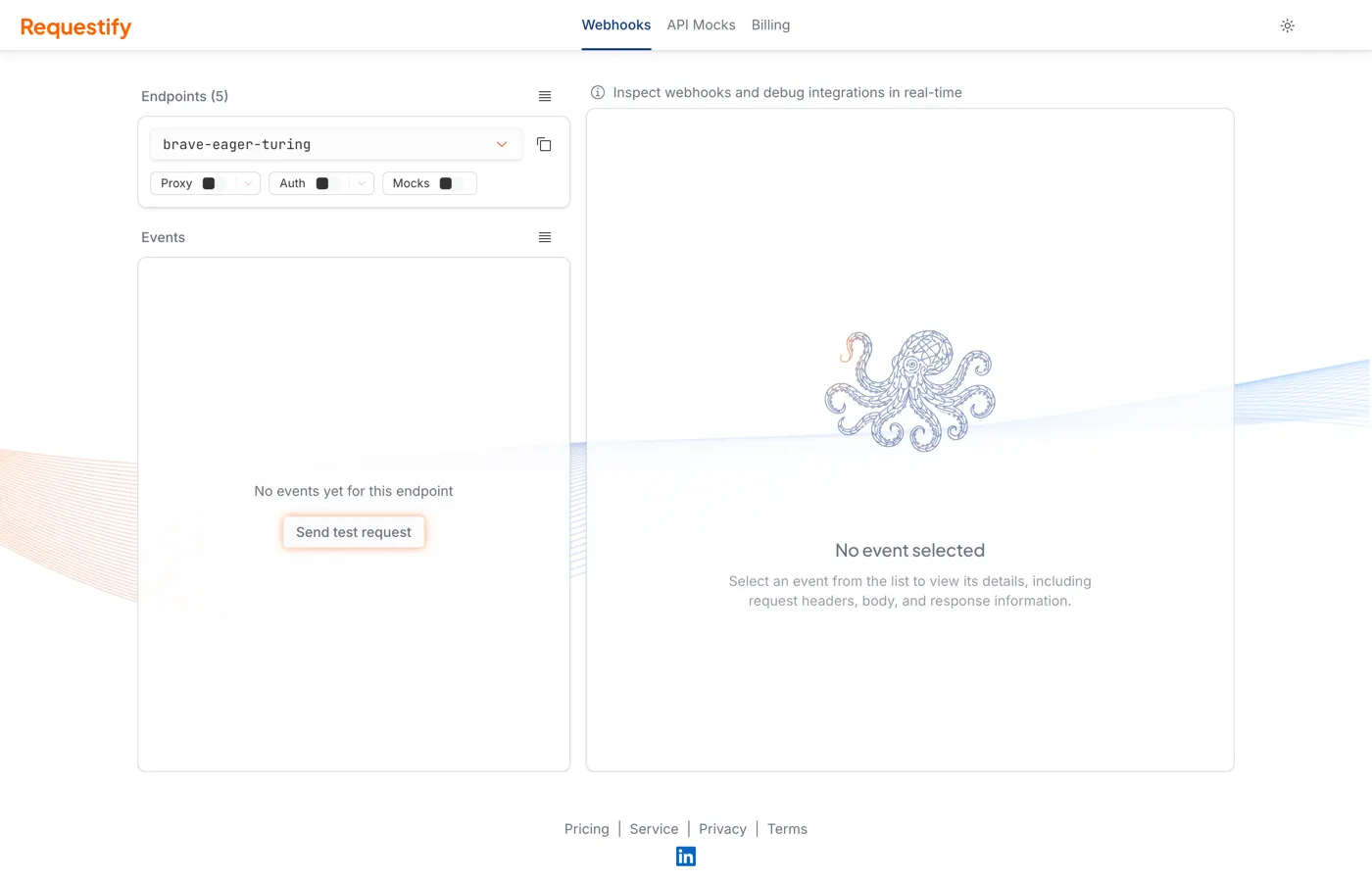This screenshot has height=882, width=1372.
Task: Click the Requestify logo
Action: 75,26
